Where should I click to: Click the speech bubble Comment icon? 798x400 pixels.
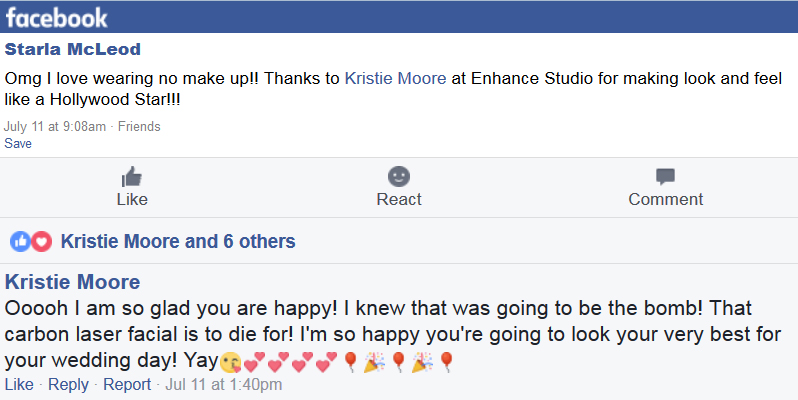click(665, 177)
